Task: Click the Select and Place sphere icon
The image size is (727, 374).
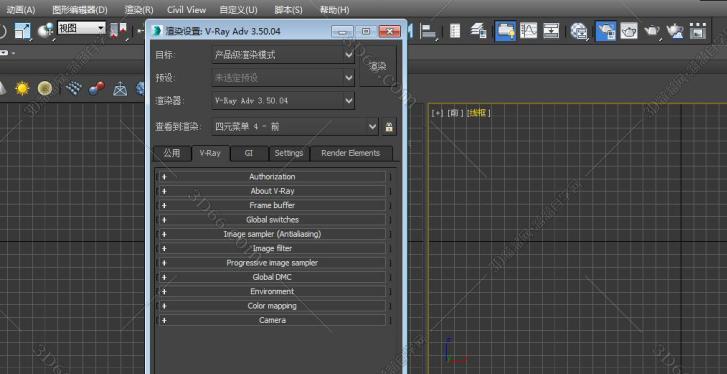Action: [45, 31]
